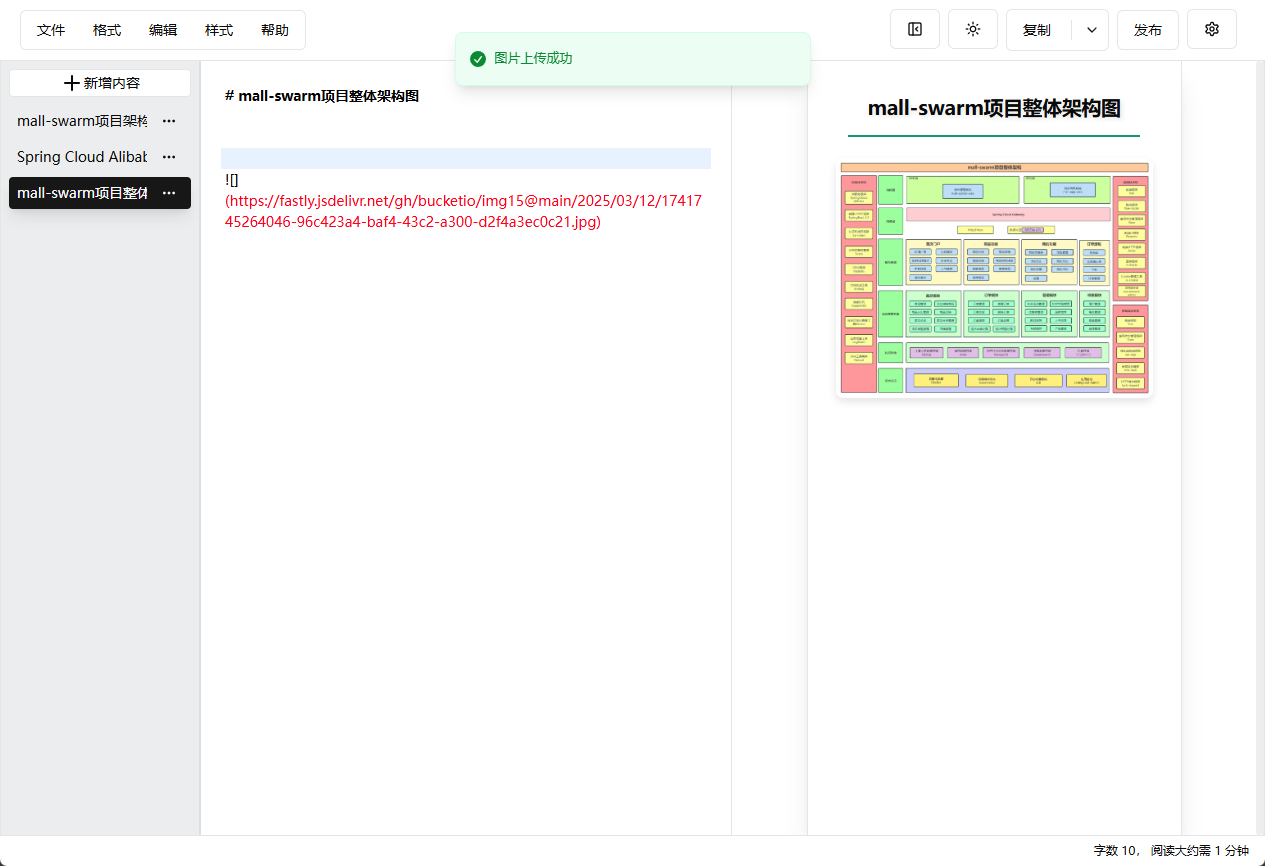Open the 格式 menu
This screenshot has width=1265, height=866.
click(x=107, y=30)
